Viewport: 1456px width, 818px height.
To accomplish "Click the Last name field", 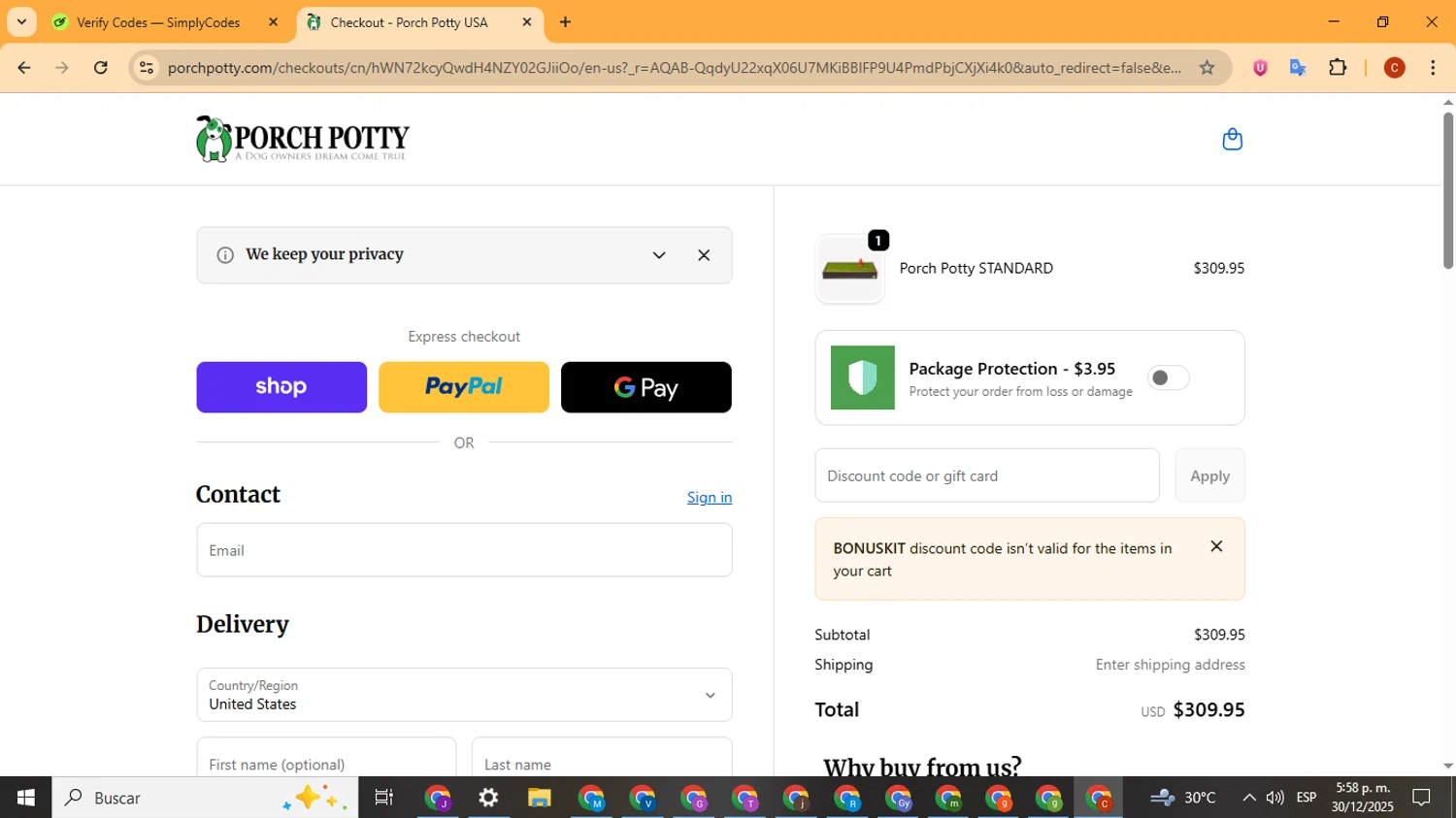I will tap(602, 757).
